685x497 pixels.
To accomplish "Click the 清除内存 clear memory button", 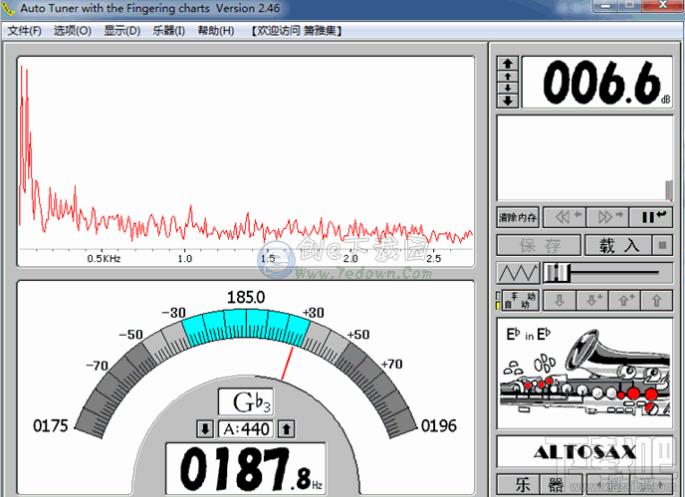I will coord(518,217).
